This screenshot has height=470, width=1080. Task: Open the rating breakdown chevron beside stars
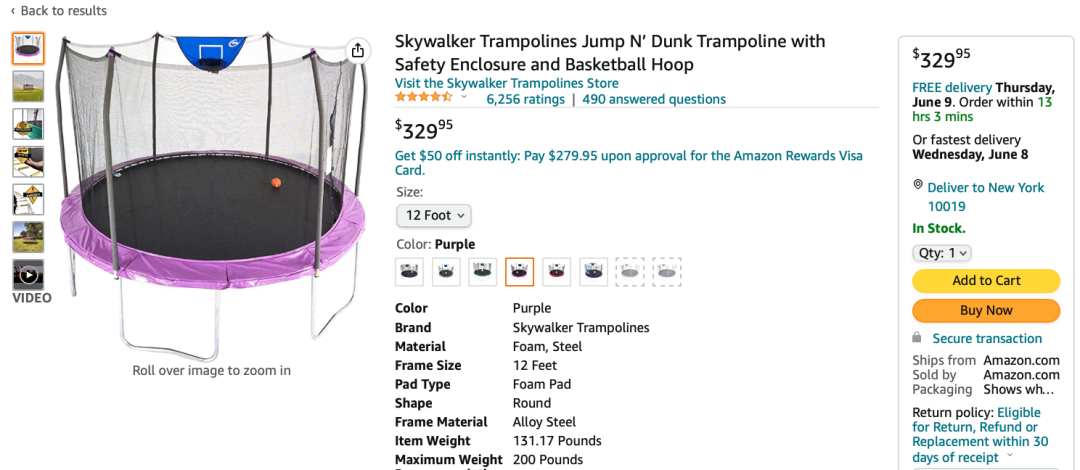[x=464, y=98]
